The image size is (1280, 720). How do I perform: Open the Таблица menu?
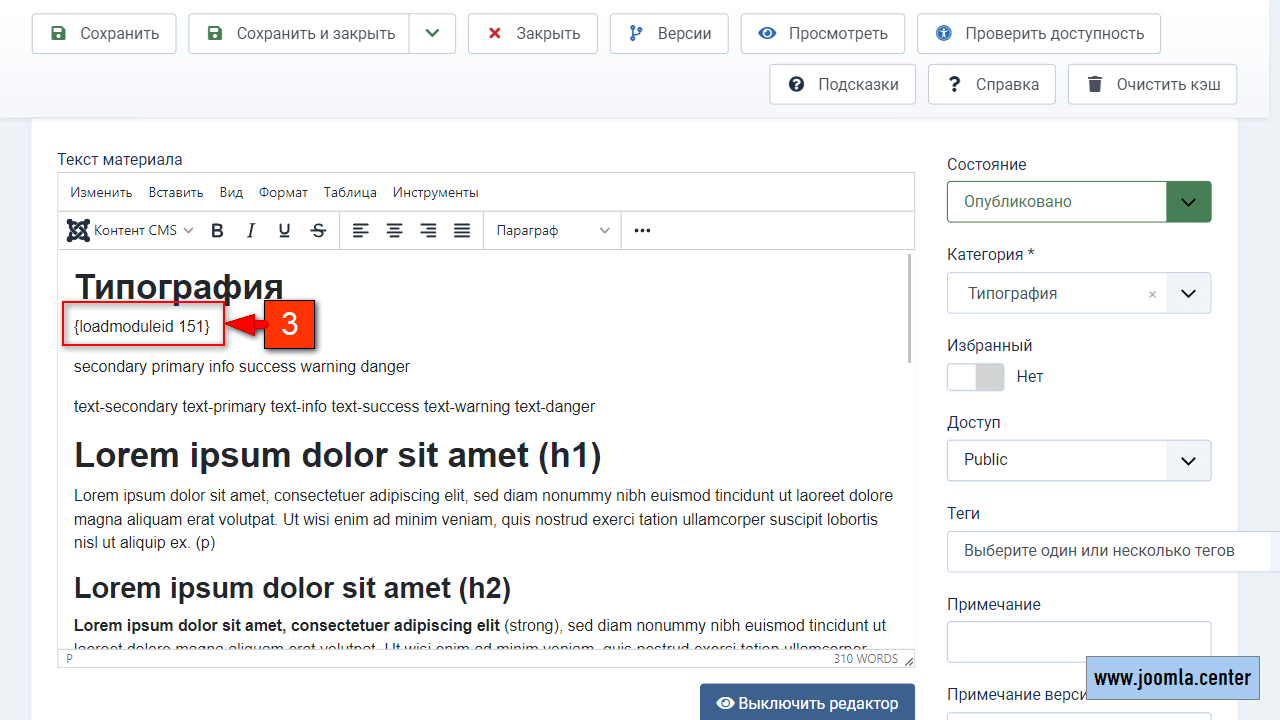click(350, 192)
